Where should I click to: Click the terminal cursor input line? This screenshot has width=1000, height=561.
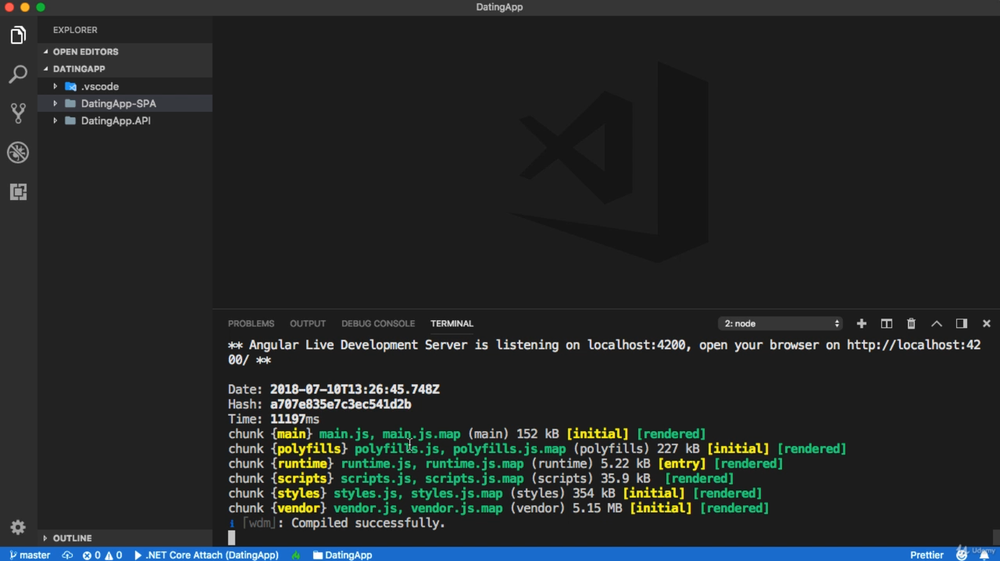[232, 538]
